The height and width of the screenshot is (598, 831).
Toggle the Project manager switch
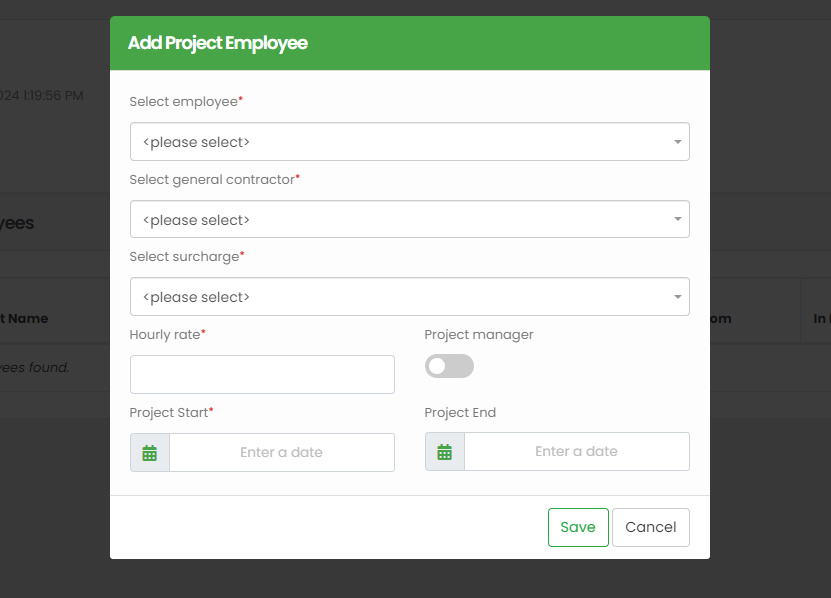click(449, 366)
